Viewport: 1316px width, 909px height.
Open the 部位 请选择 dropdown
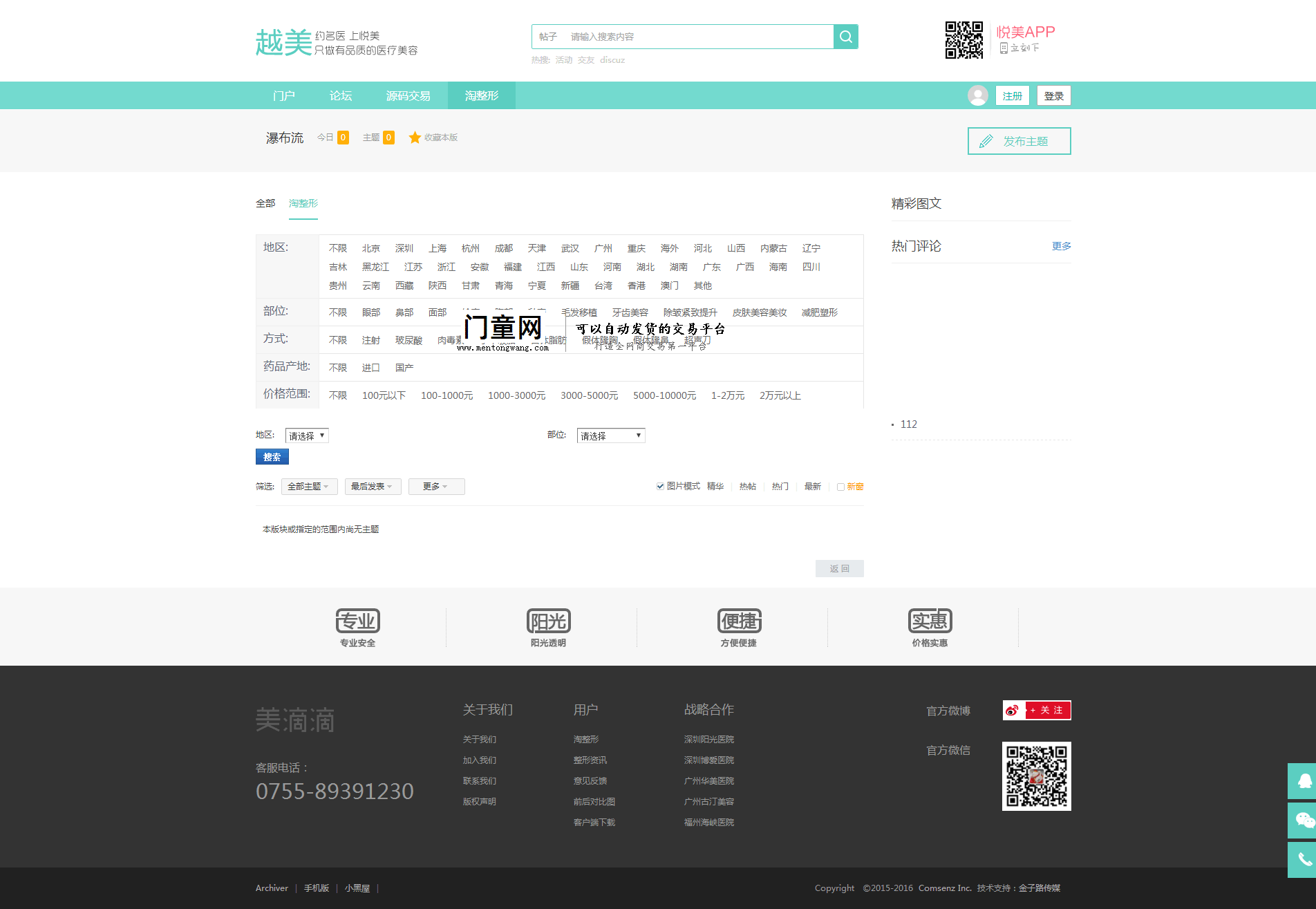click(x=610, y=435)
